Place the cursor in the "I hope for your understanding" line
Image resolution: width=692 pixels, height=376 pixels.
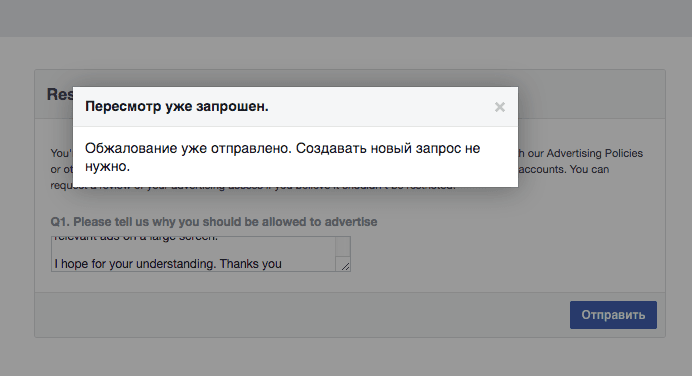click(168, 264)
